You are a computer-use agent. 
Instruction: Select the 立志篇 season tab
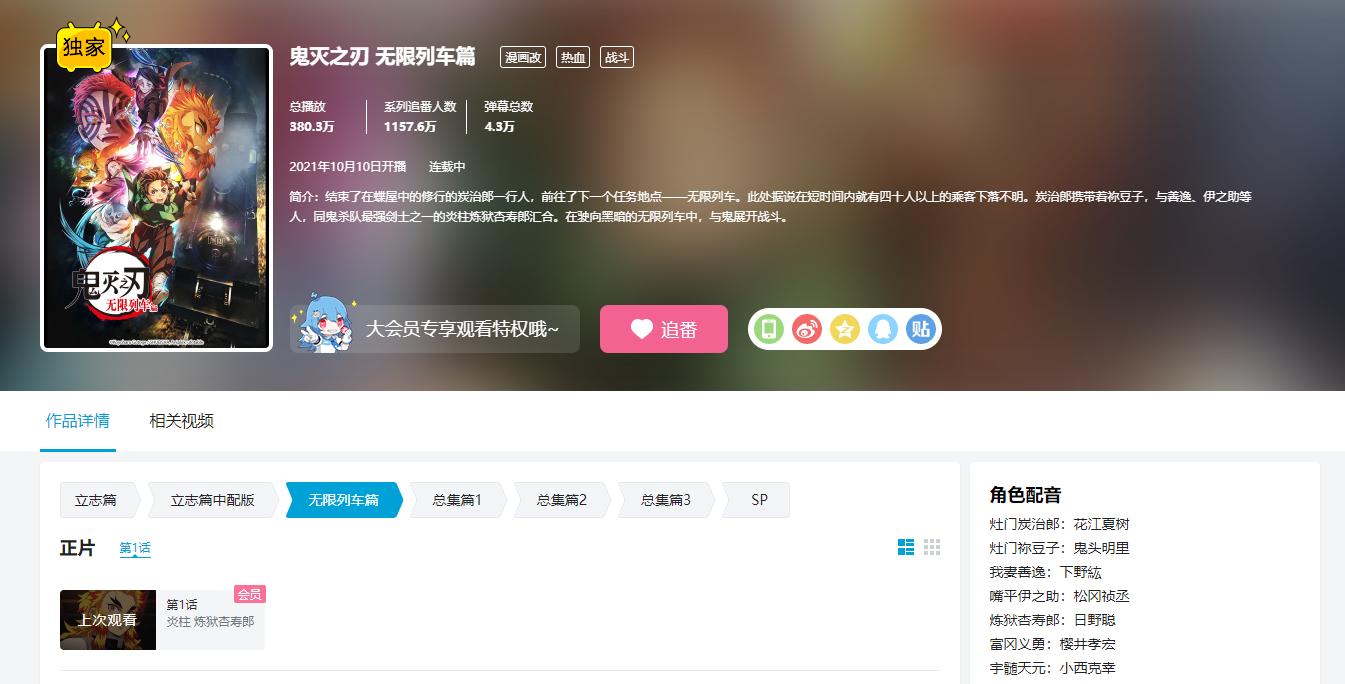tap(97, 500)
